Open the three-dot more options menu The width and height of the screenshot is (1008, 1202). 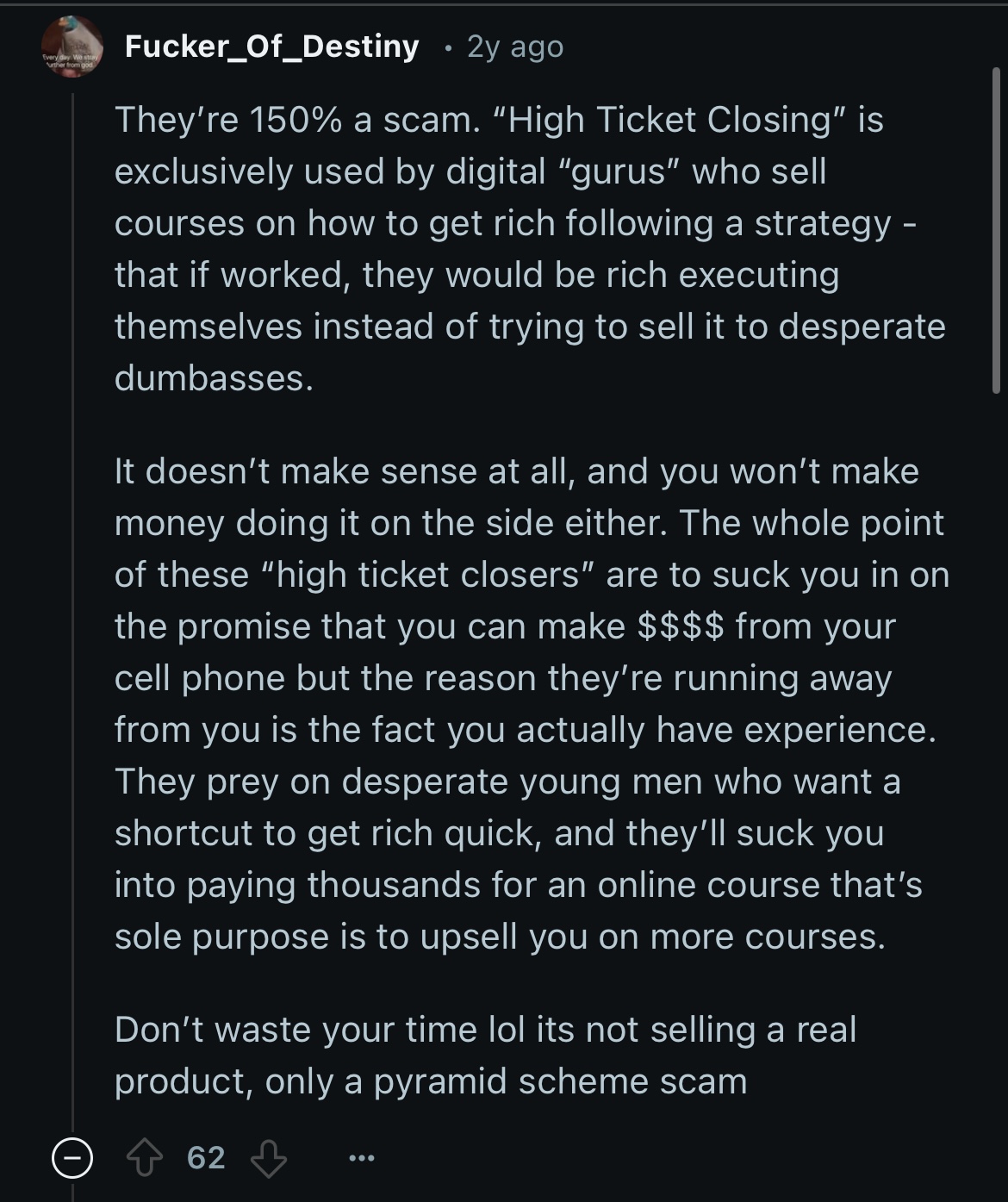361,1159
